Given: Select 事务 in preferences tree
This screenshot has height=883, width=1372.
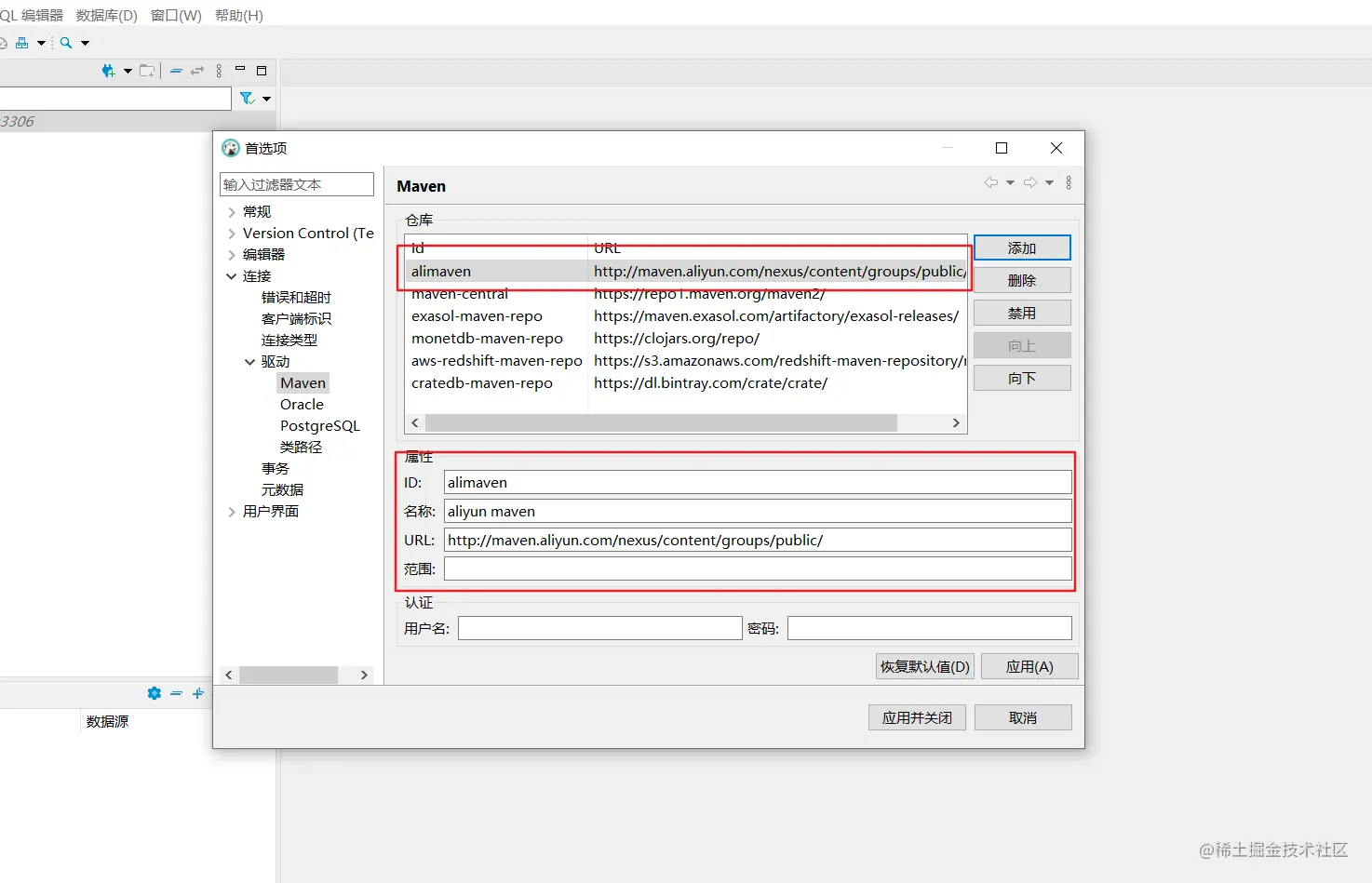Looking at the screenshot, I should click(276, 468).
